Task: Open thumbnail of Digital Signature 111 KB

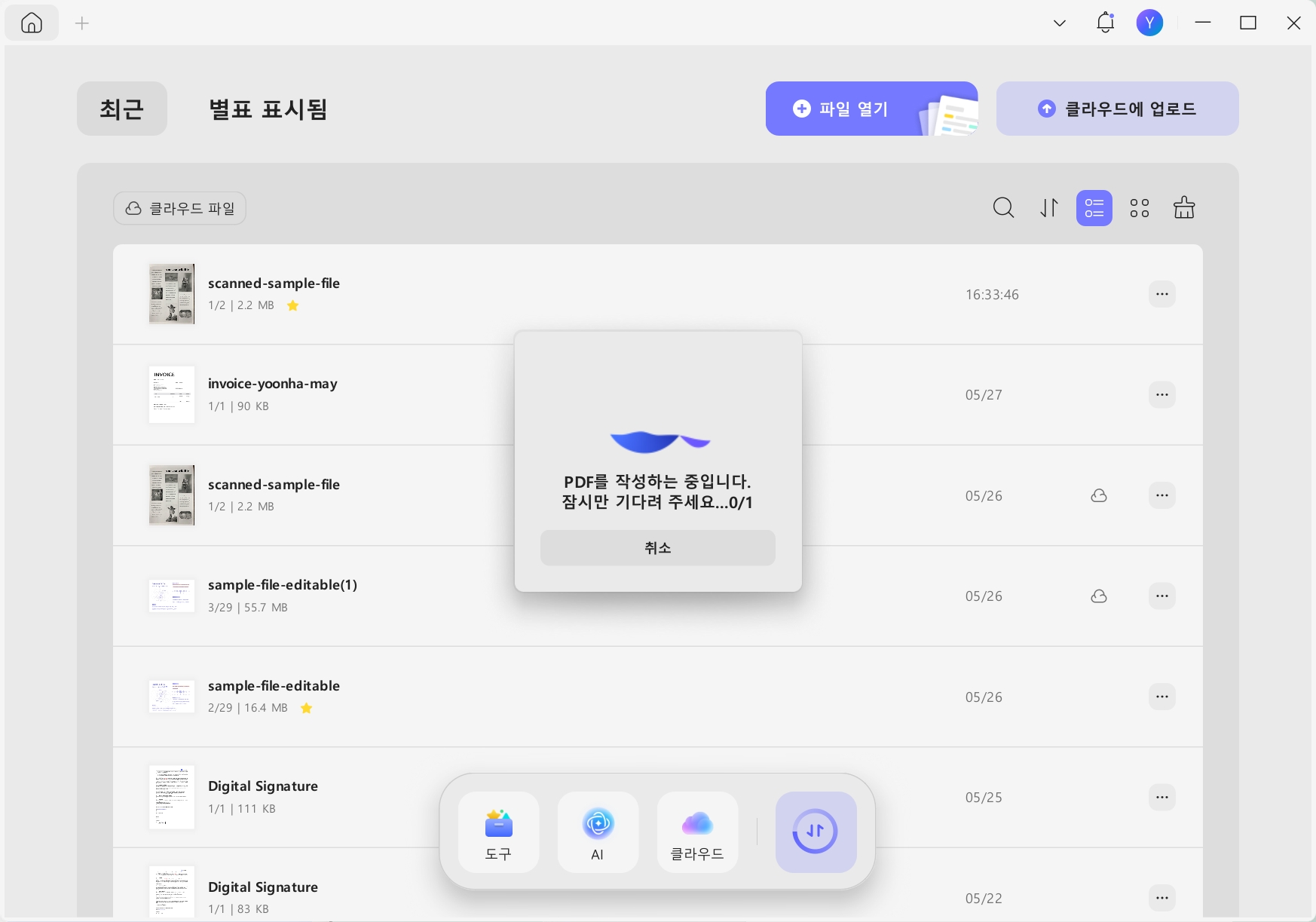Action: pos(172,797)
